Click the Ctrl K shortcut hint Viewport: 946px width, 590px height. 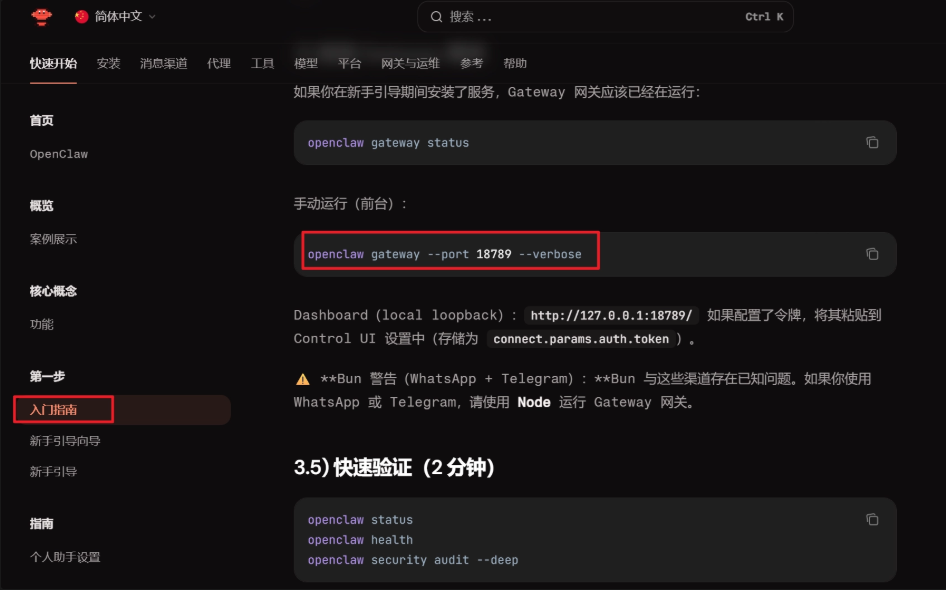click(764, 17)
